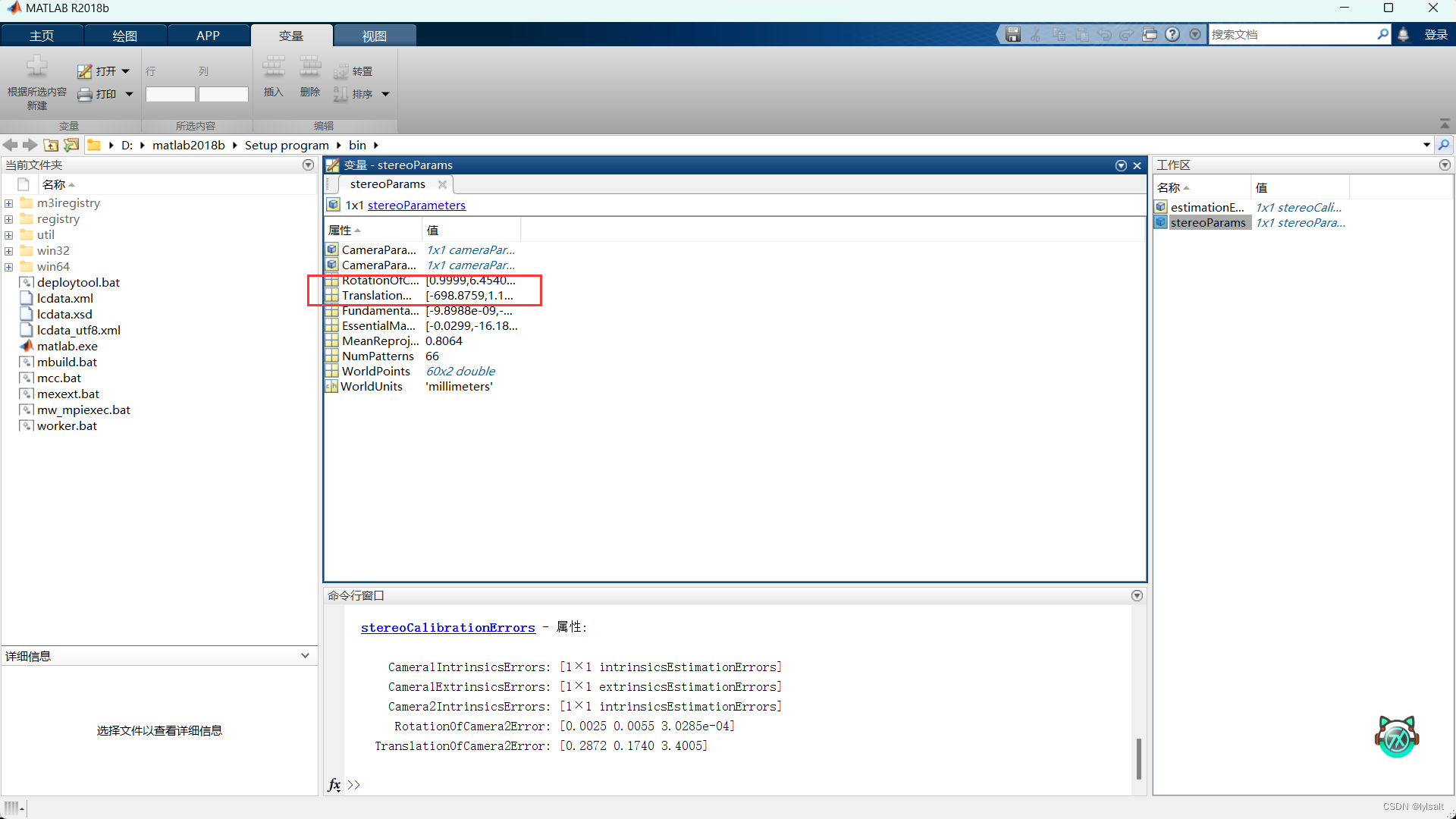Expand the details (详细信息) panel chevron
The height and width of the screenshot is (819, 1456).
click(x=305, y=656)
